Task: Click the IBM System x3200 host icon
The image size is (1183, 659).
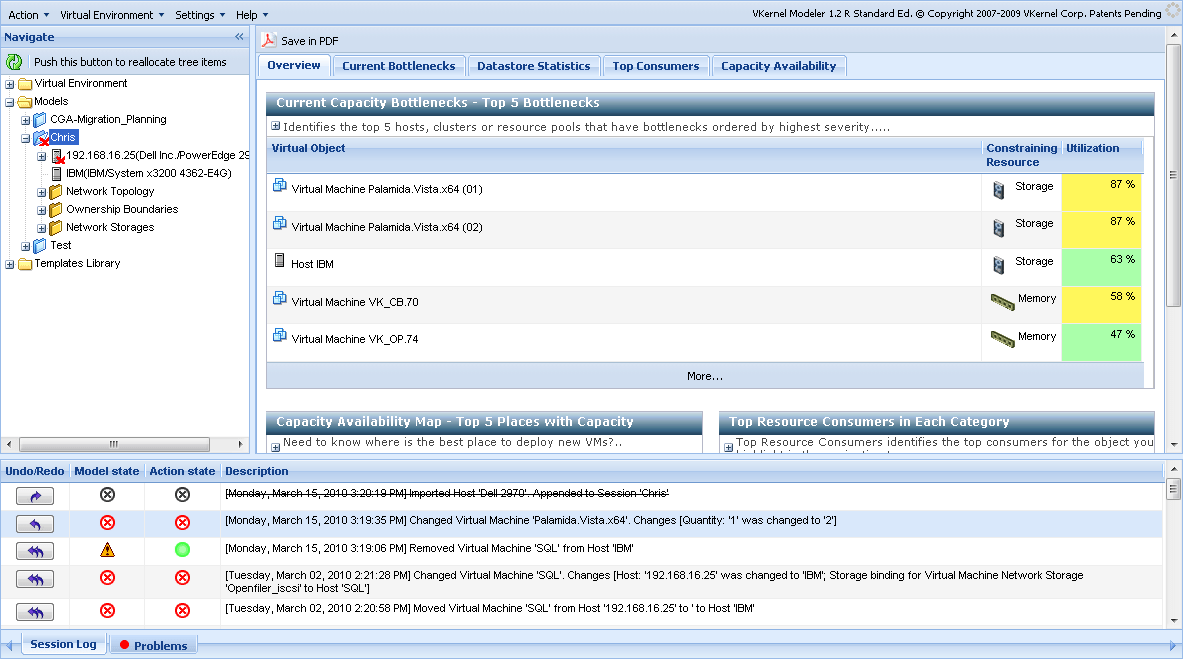Action: 57,174
